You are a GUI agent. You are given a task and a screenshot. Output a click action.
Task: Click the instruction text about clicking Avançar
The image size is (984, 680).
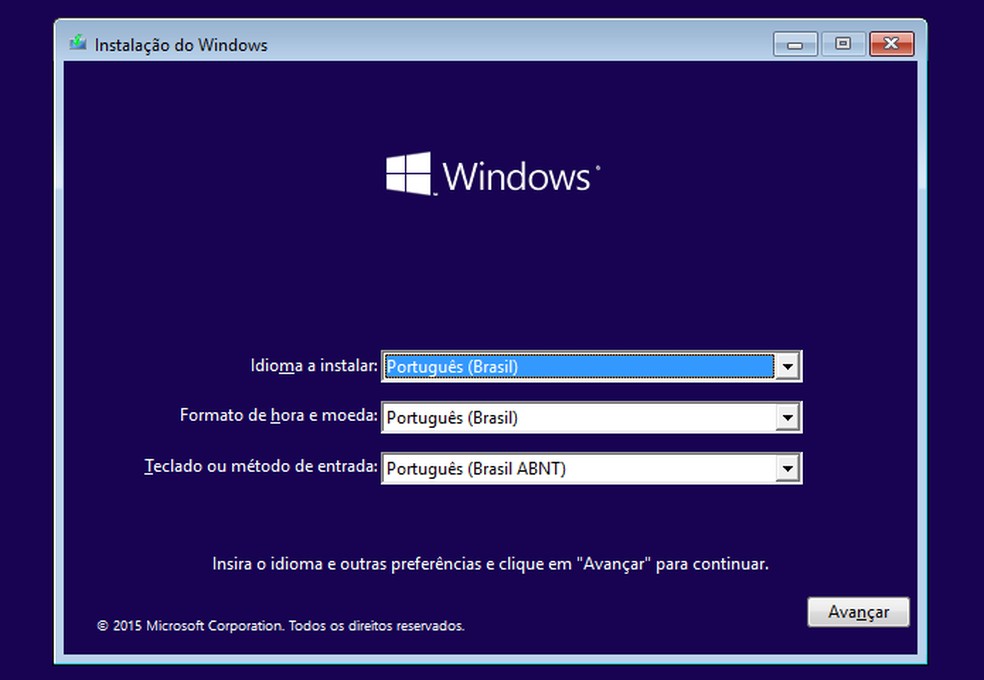point(491,563)
